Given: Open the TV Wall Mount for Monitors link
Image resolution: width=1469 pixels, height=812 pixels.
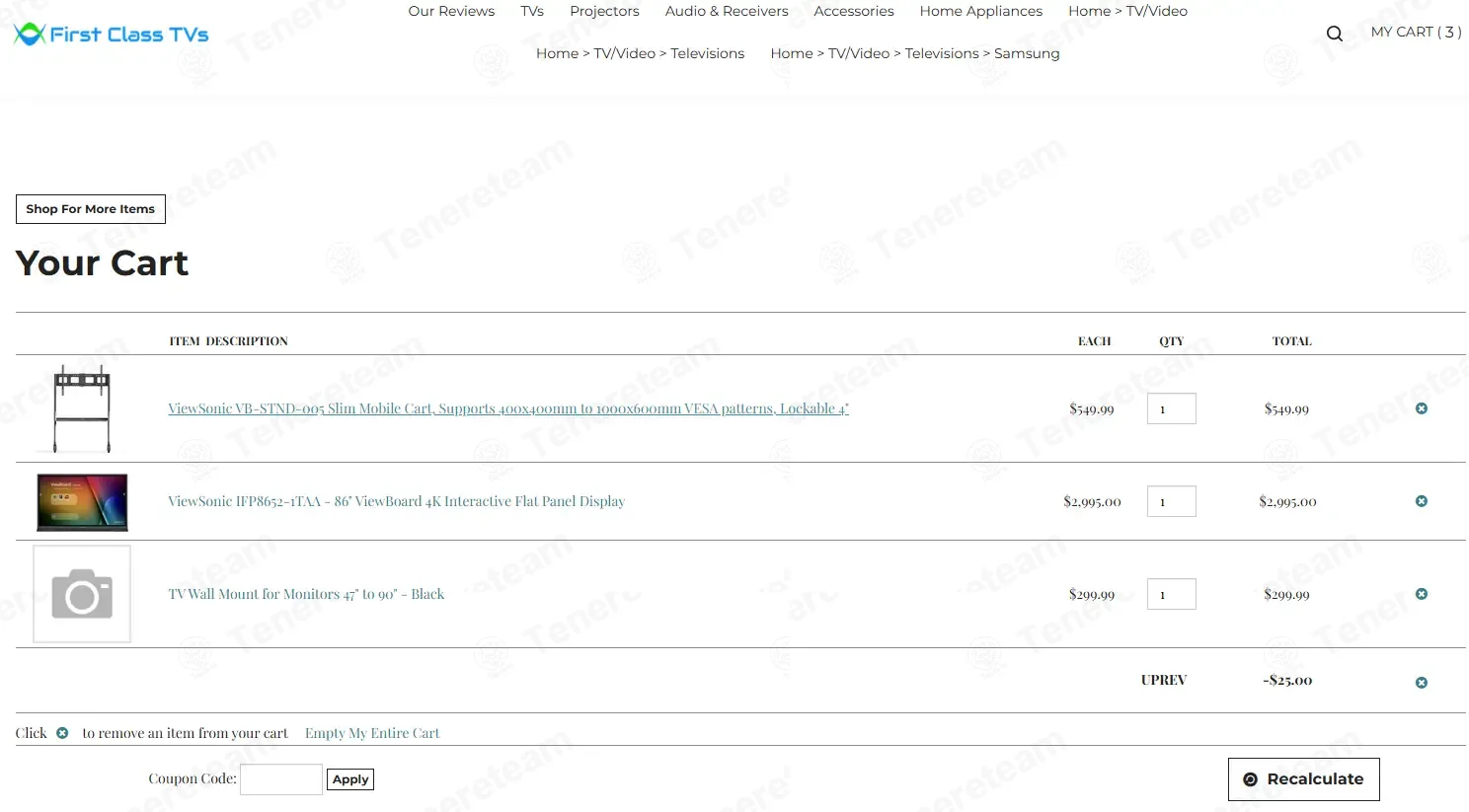Looking at the screenshot, I should coord(306,594).
